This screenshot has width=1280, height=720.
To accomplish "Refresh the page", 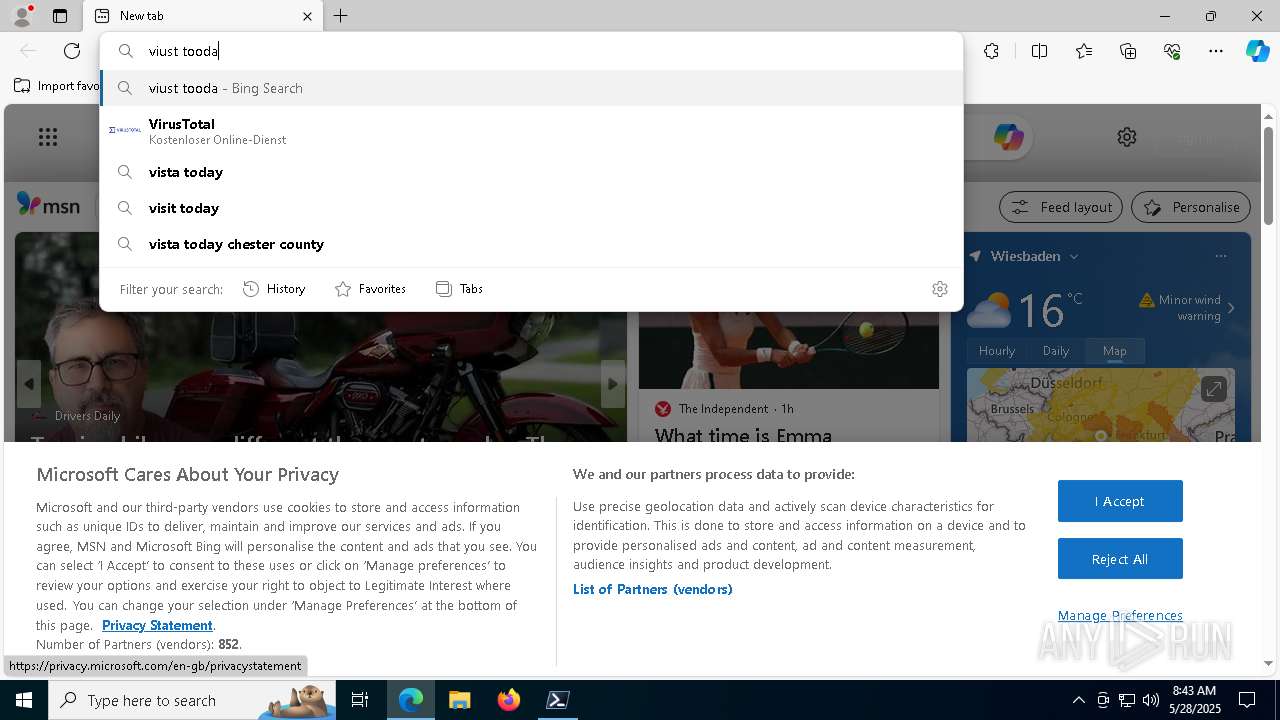I will 72,51.
